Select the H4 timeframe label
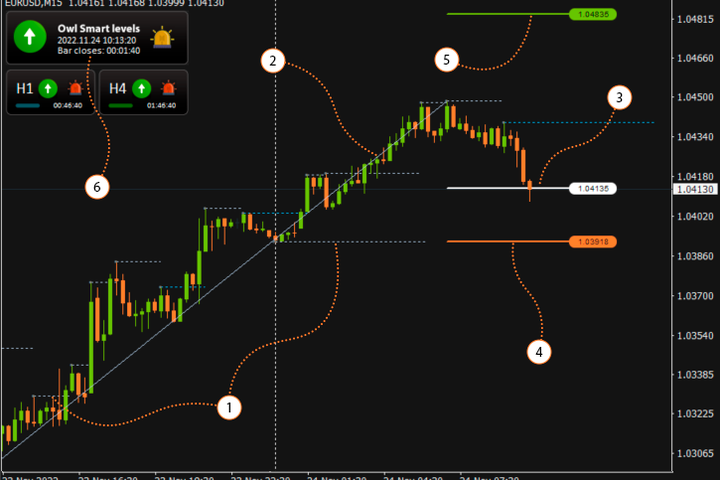720x480 pixels. tap(118, 88)
